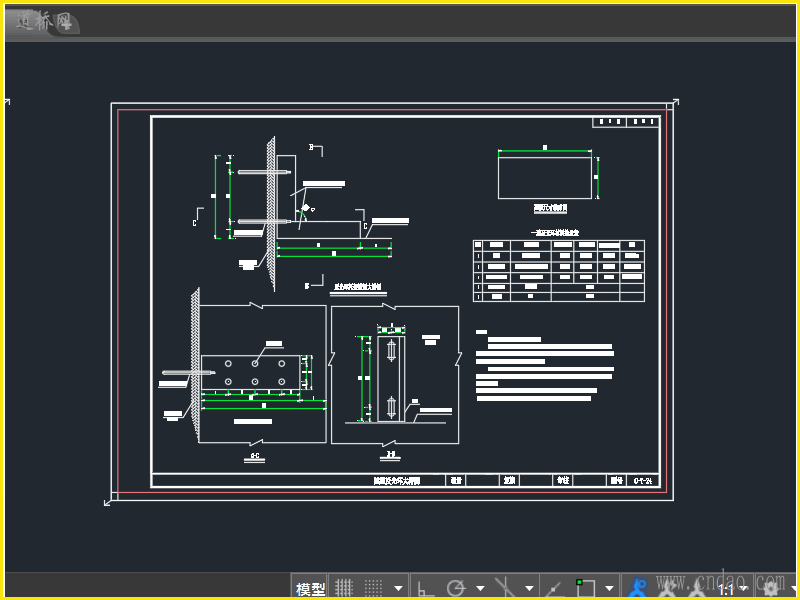This screenshot has width=800, height=600.
Task: Enable polar tracking icon
Action: pos(456,588)
